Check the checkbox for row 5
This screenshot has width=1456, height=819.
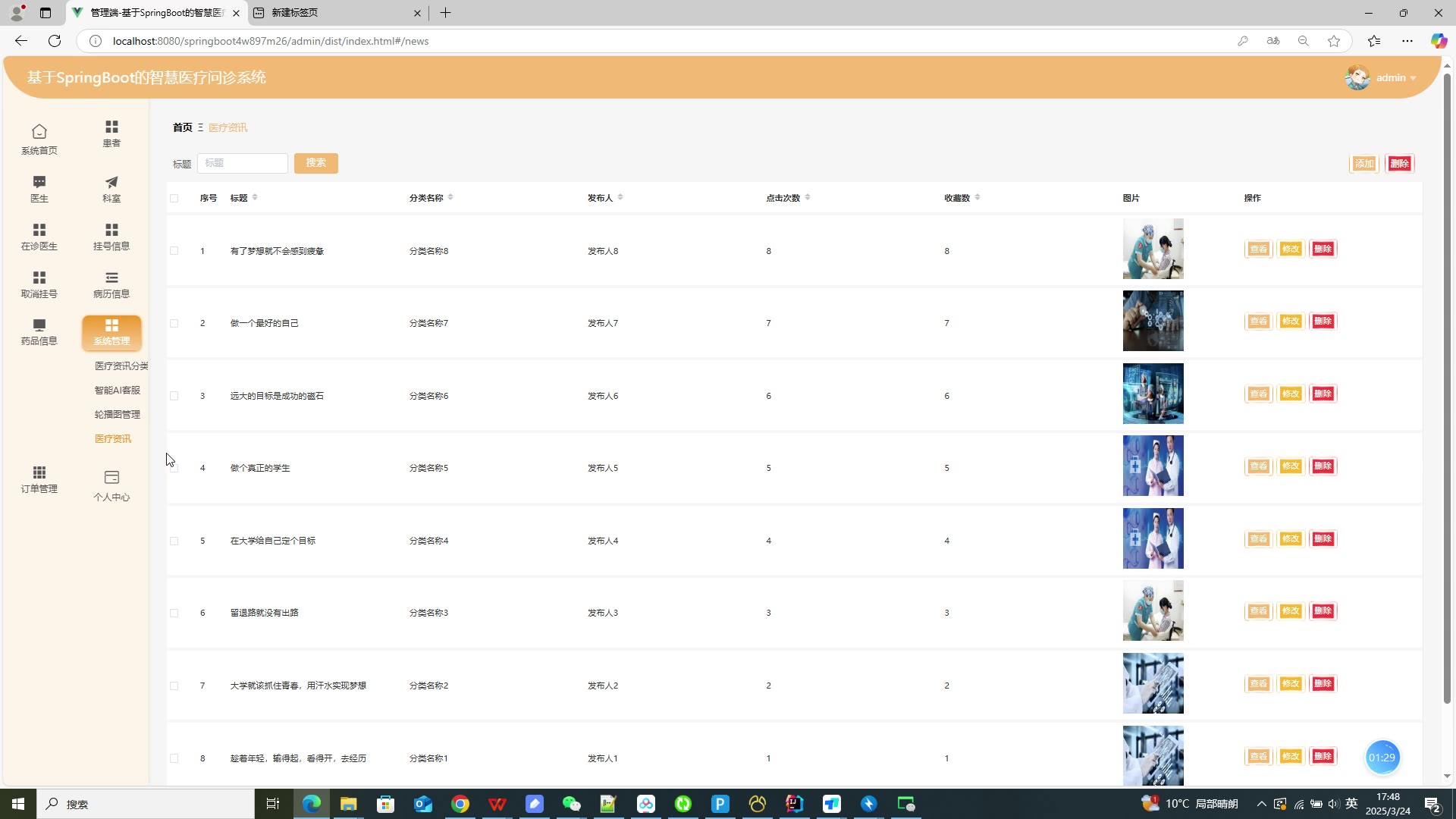pos(174,541)
